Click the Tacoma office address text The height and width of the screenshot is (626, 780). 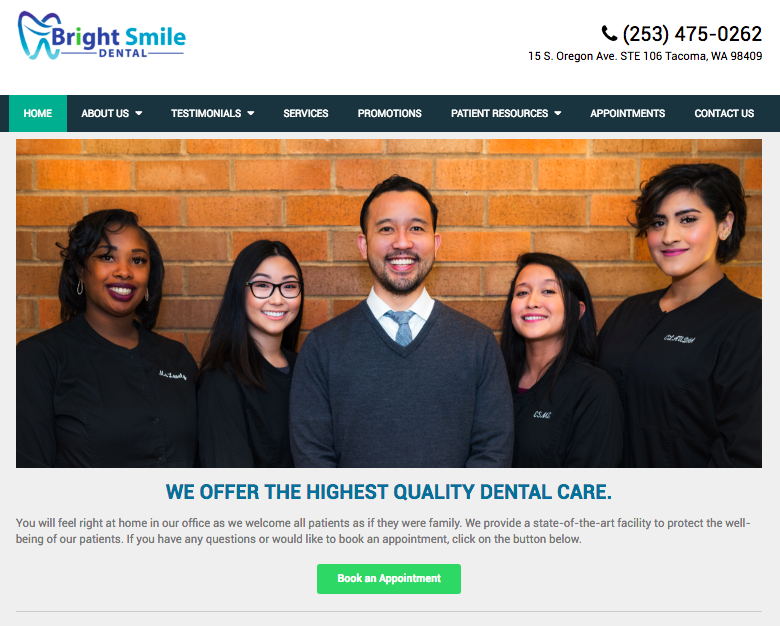pyautogui.click(x=645, y=56)
